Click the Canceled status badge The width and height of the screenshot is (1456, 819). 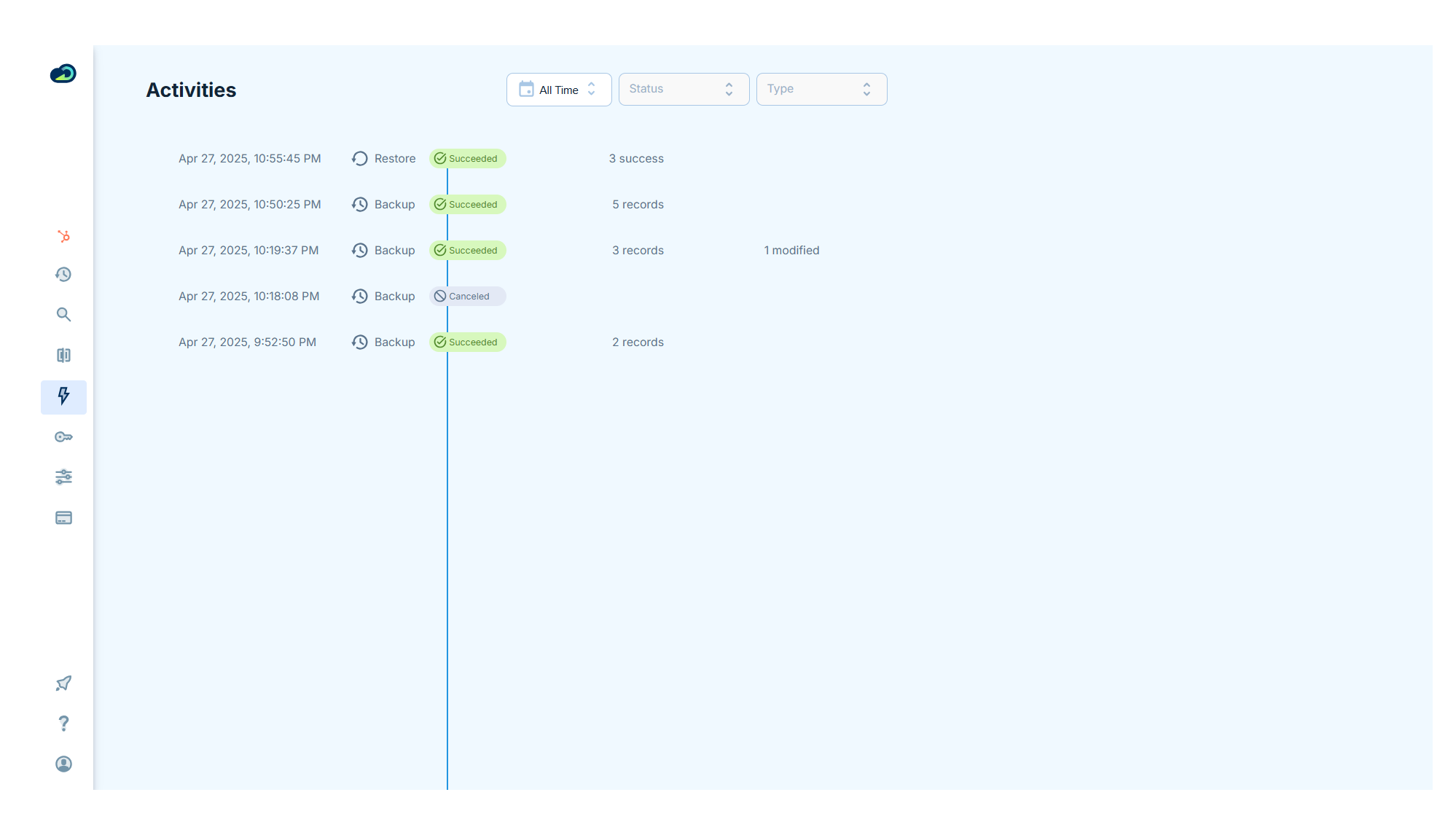[467, 297]
